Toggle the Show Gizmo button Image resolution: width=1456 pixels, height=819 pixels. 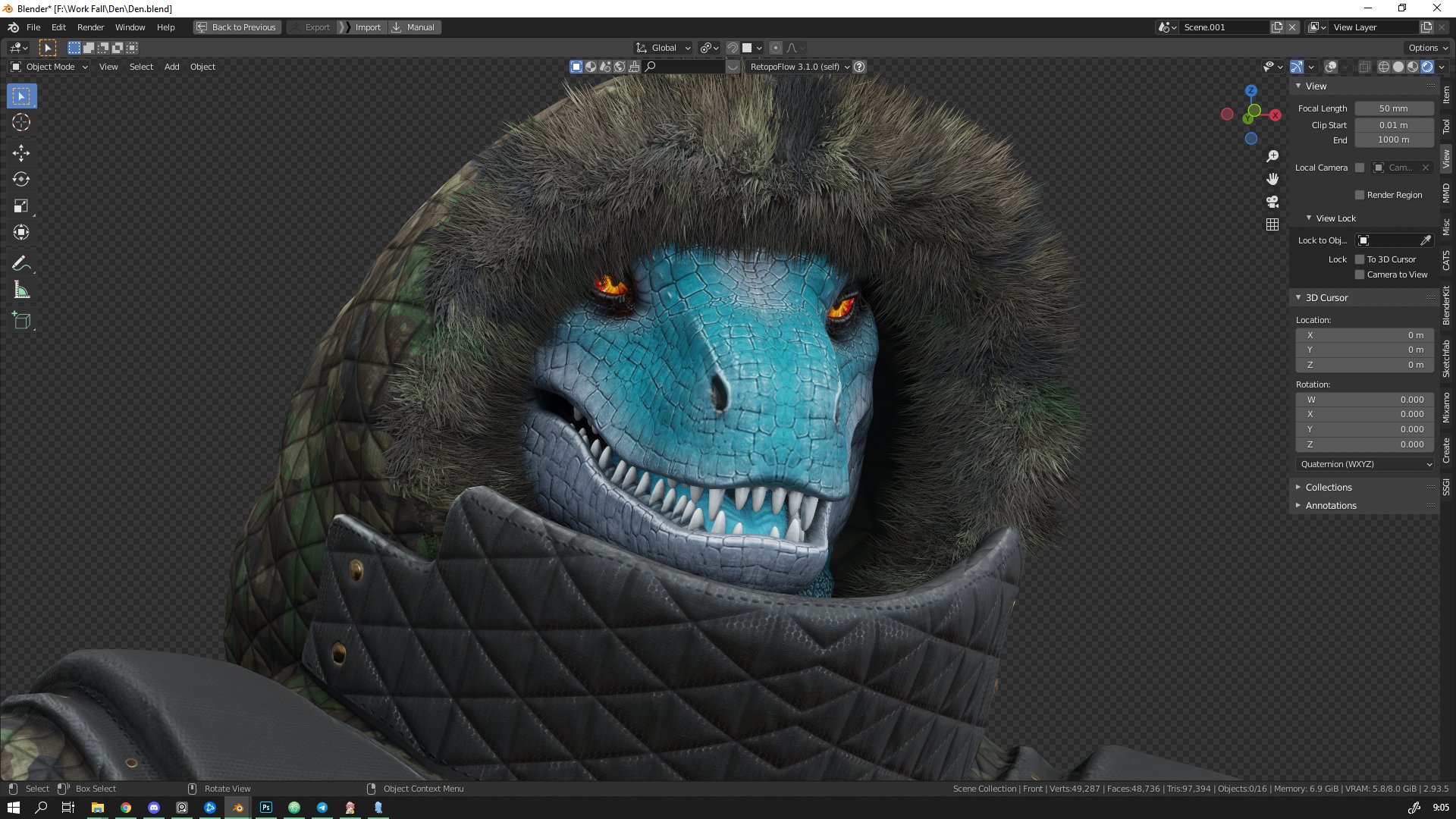(1297, 67)
